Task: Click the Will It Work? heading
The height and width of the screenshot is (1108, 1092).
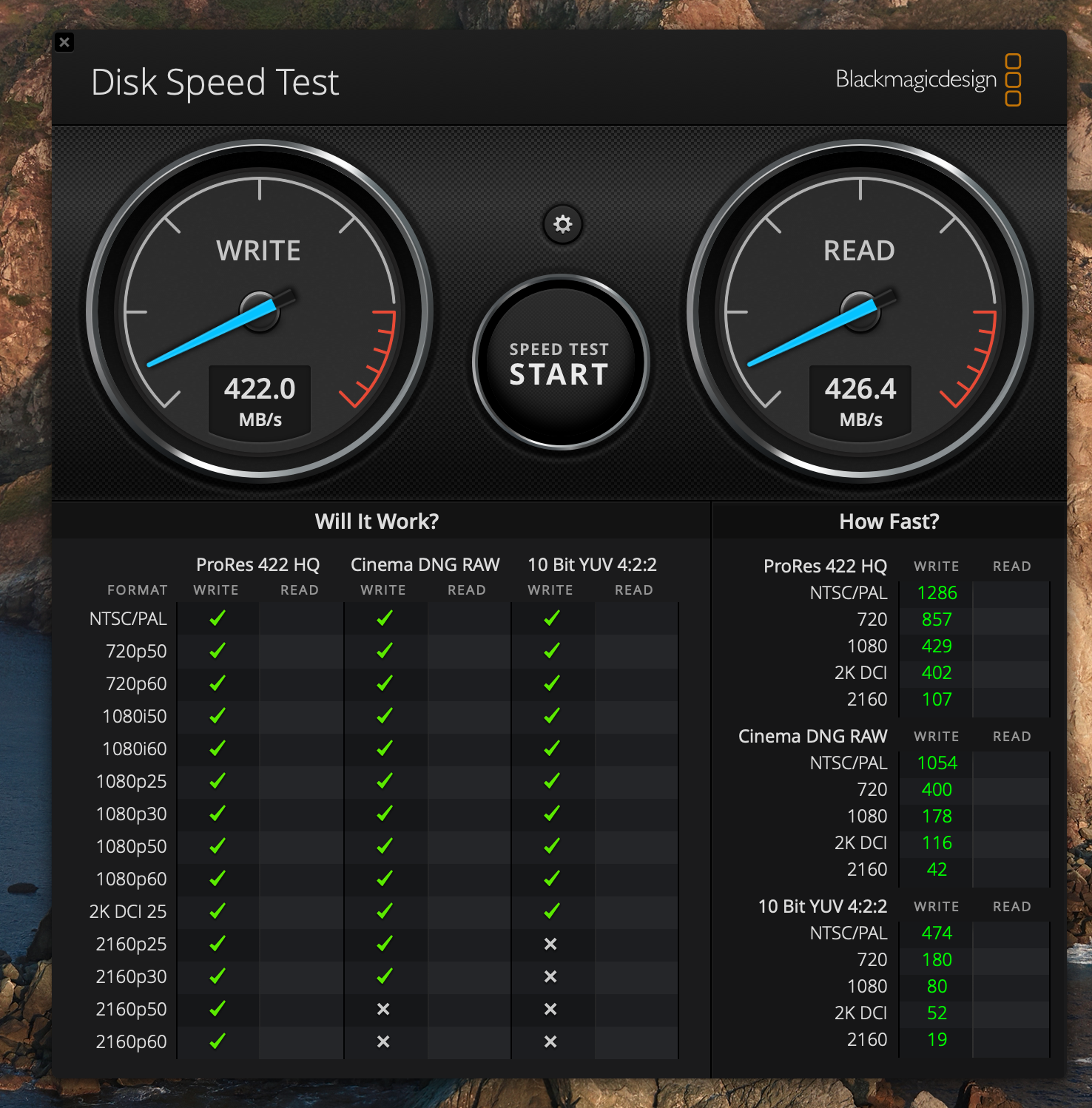Action: (x=377, y=521)
